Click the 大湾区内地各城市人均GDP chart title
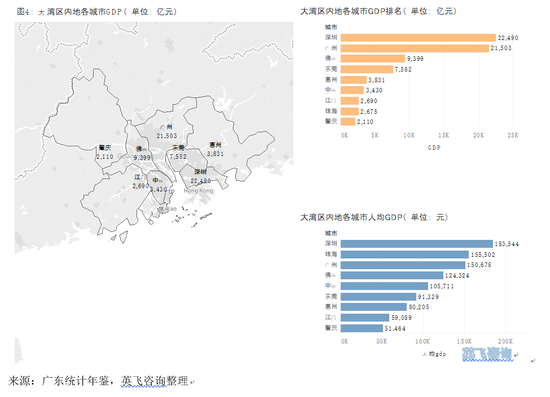 [374, 217]
